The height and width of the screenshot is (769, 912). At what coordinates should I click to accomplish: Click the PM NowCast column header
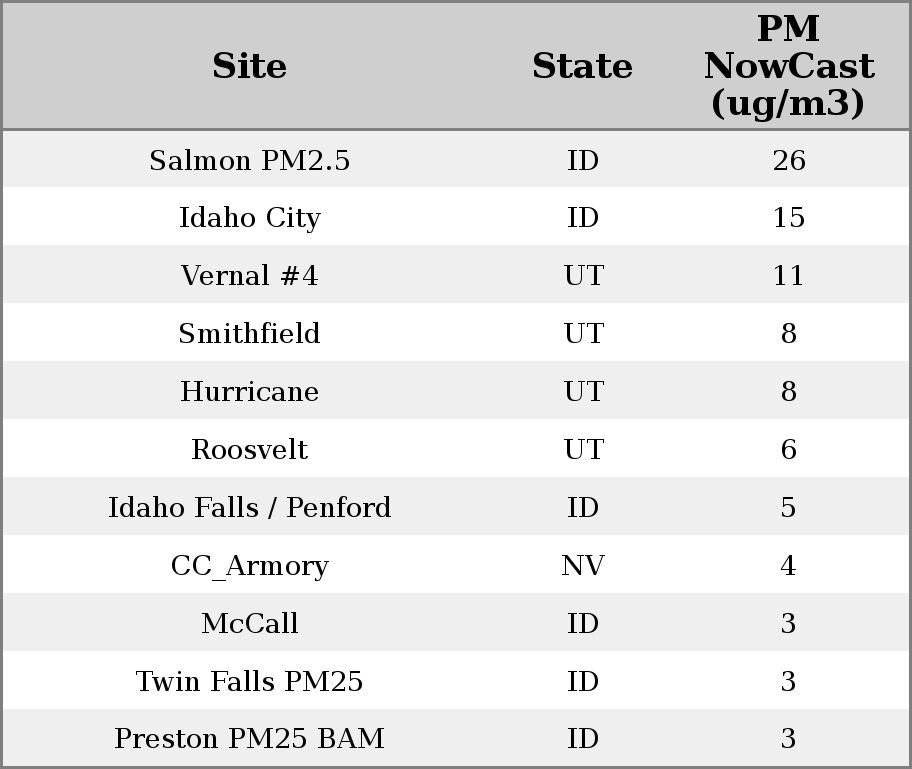[x=788, y=66]
